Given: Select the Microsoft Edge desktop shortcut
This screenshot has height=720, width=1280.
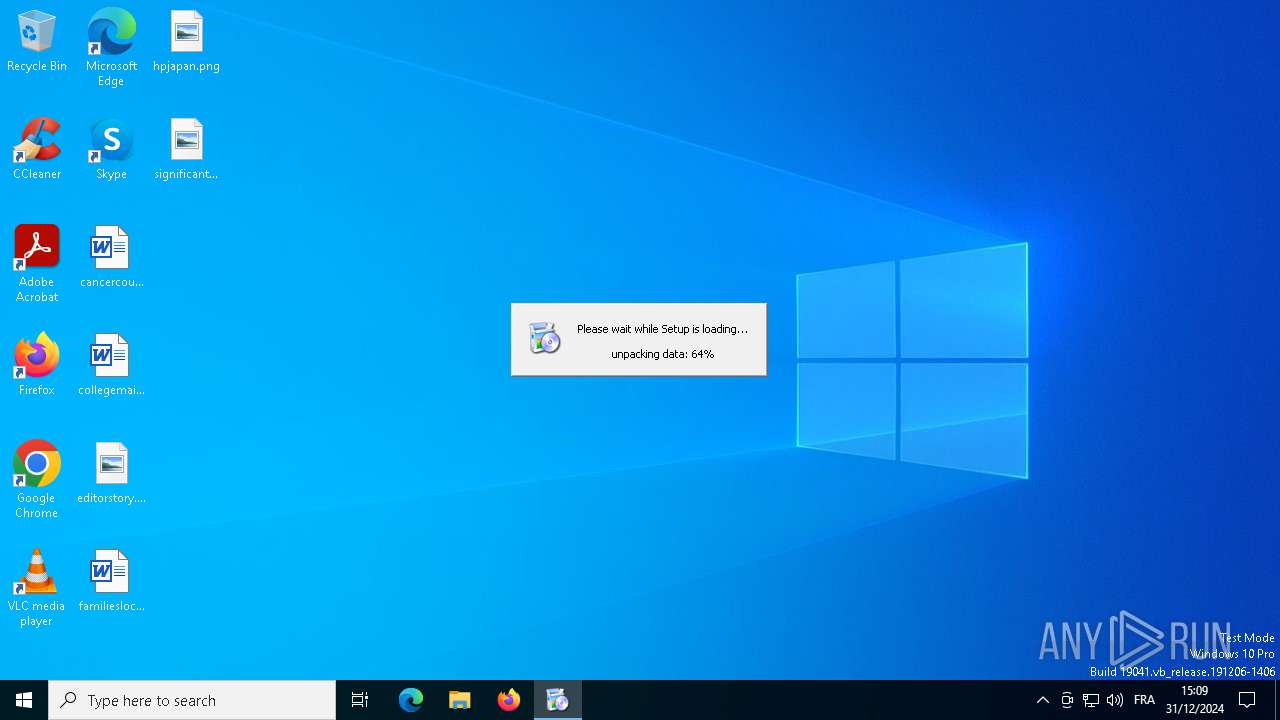Looking at the screenshot, I should pos(111,47).
